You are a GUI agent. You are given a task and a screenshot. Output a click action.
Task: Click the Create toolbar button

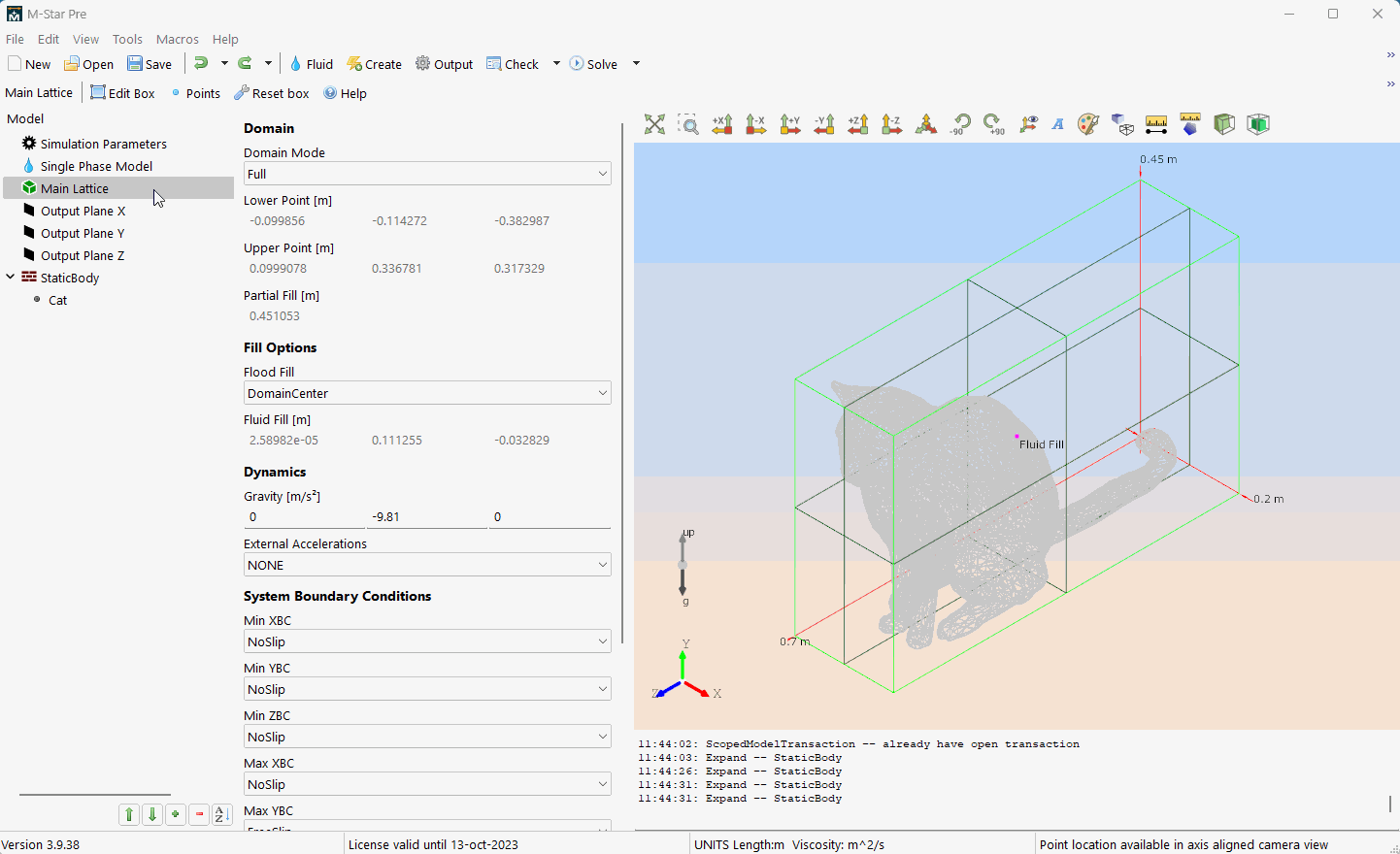pos(375,64)
